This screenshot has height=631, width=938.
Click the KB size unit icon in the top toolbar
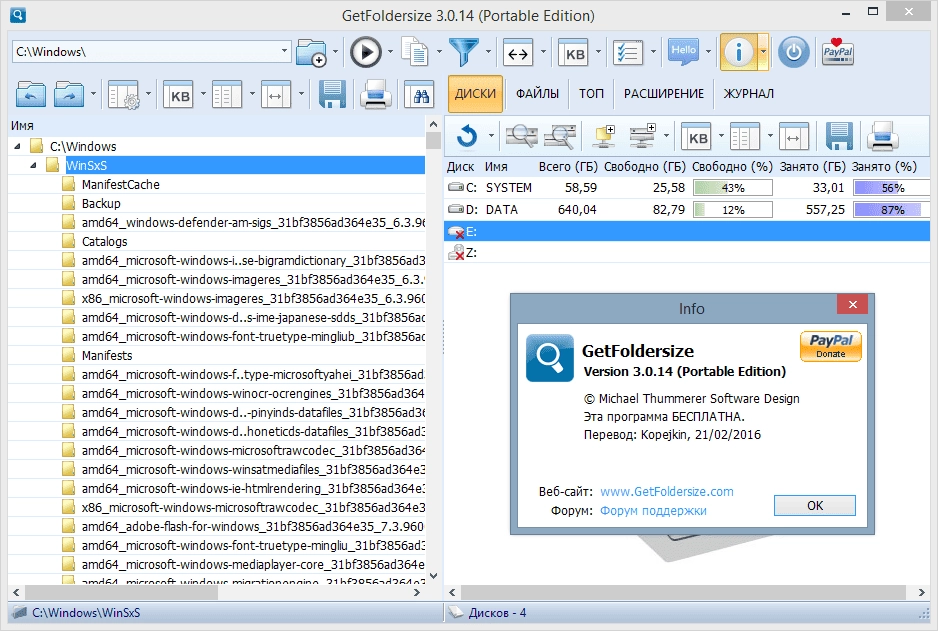click(573, 53)
